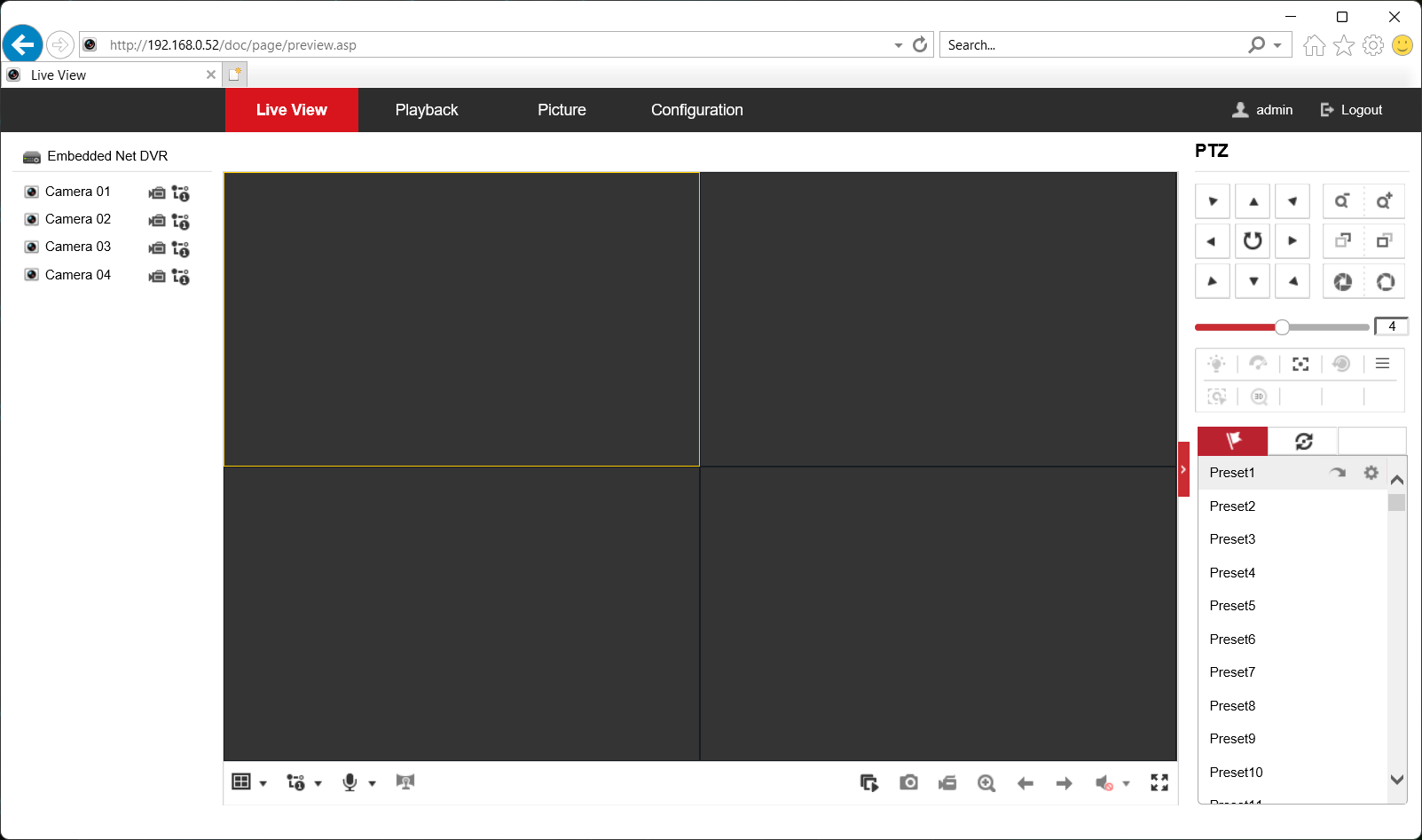Pan PTZ camera down

[x=1253, y=281]
